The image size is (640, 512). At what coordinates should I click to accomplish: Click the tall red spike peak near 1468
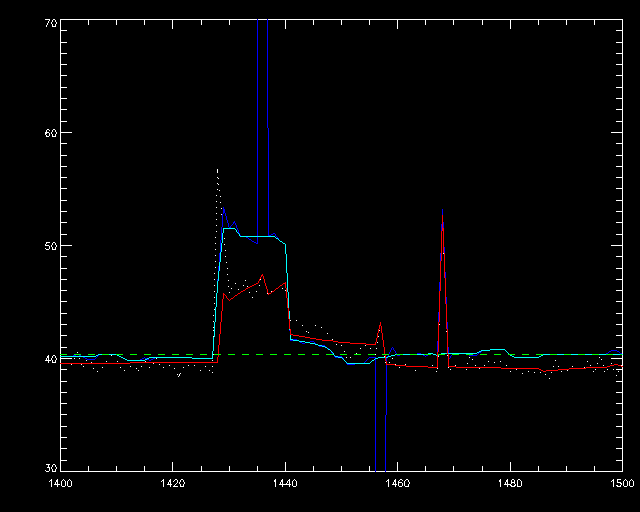(x=442, y=216)
